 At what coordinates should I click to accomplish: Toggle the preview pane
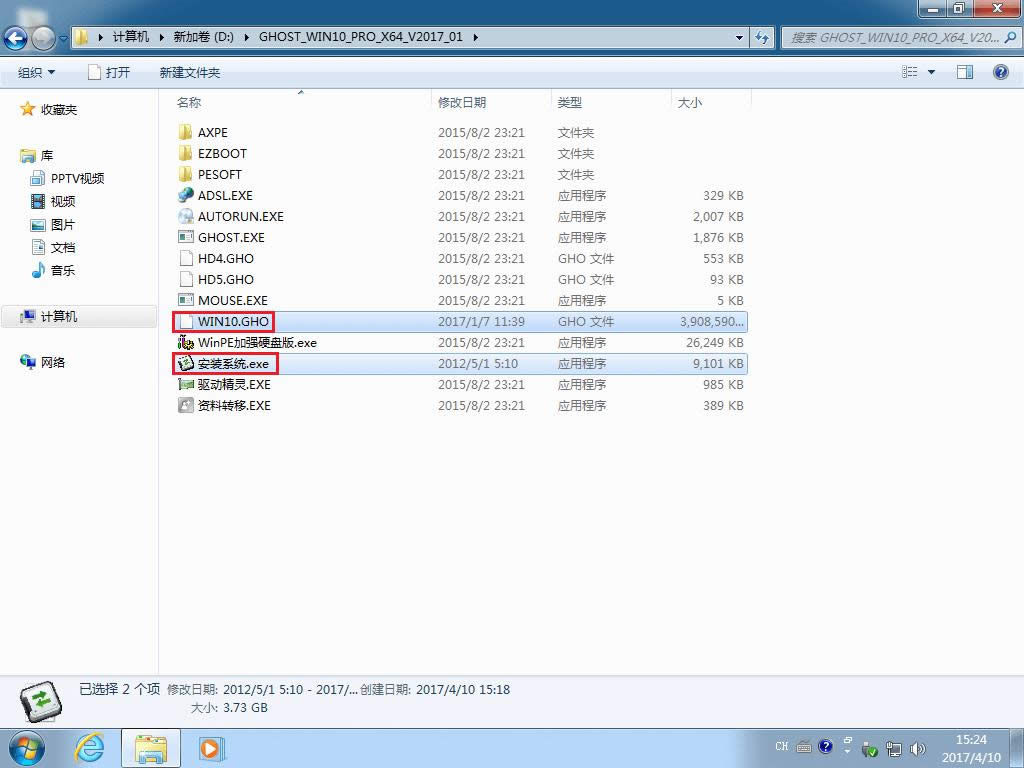click(965, 71)
